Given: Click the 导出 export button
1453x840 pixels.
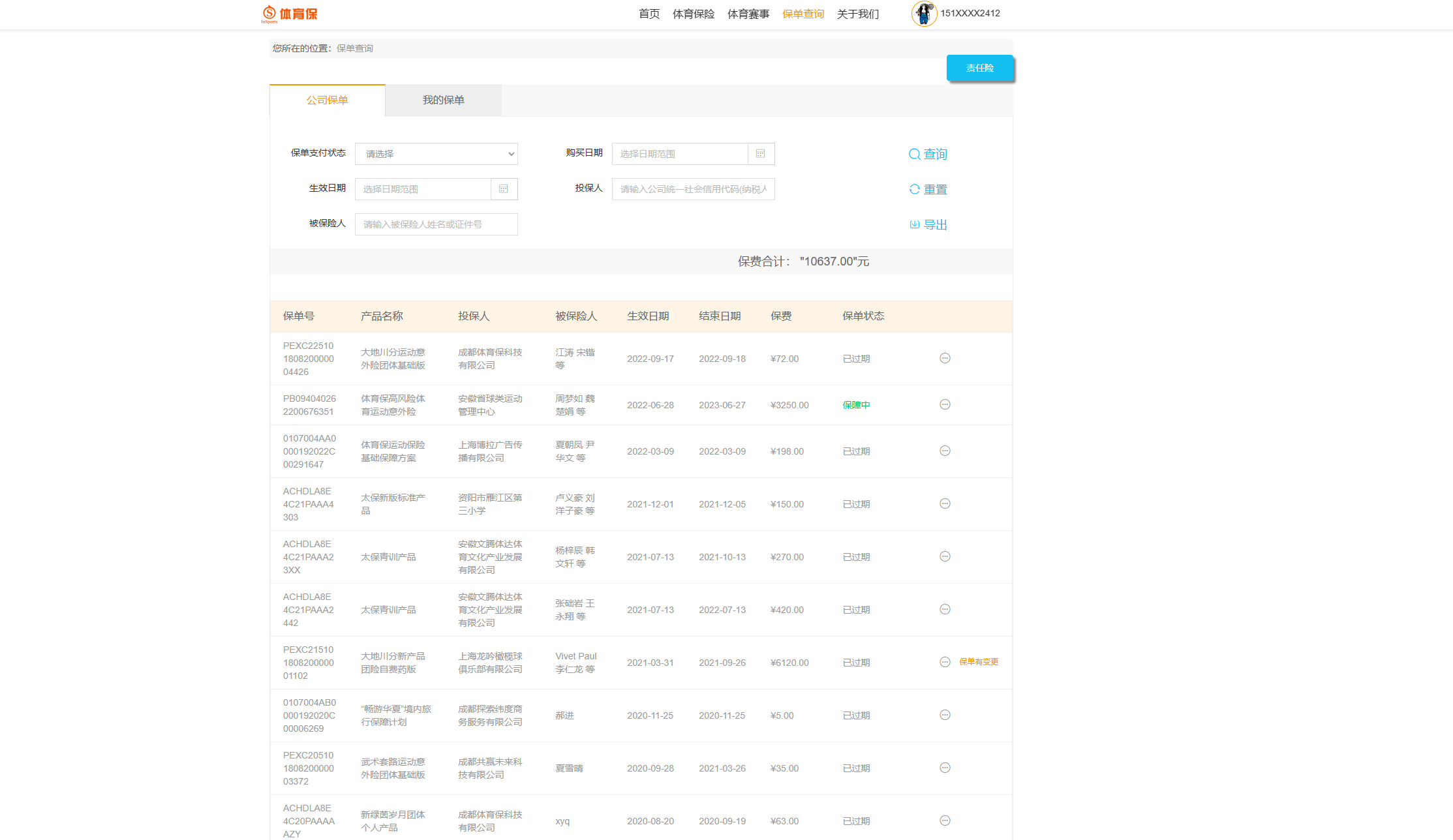Looking at the screenshot, I should pos(928,224).
